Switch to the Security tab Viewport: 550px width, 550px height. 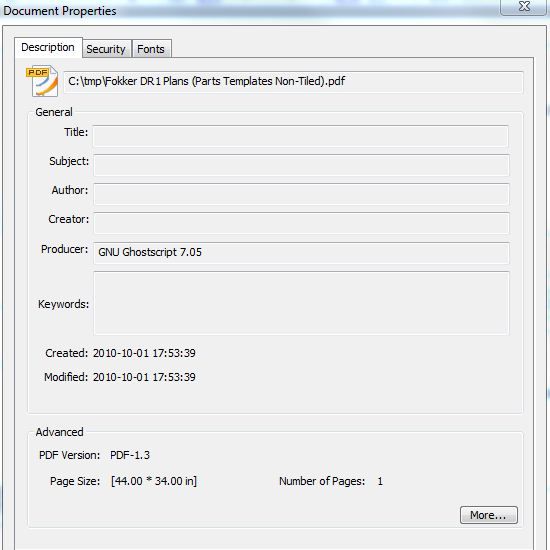106,49
